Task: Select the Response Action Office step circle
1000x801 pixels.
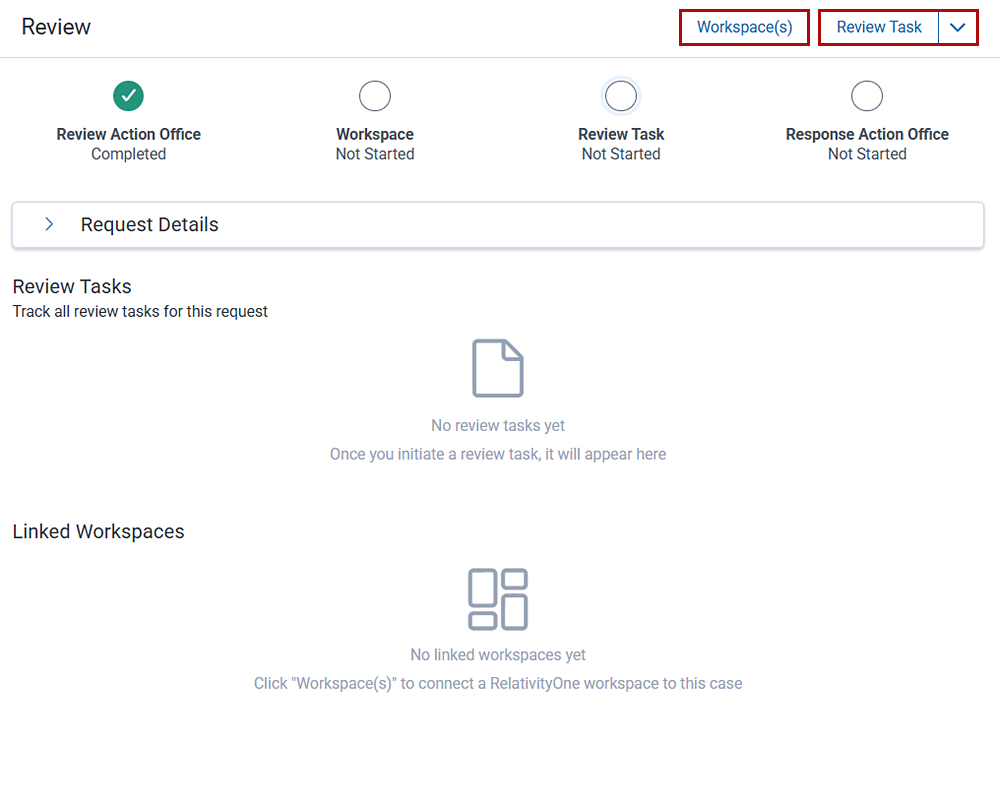Action: (867, 96)
